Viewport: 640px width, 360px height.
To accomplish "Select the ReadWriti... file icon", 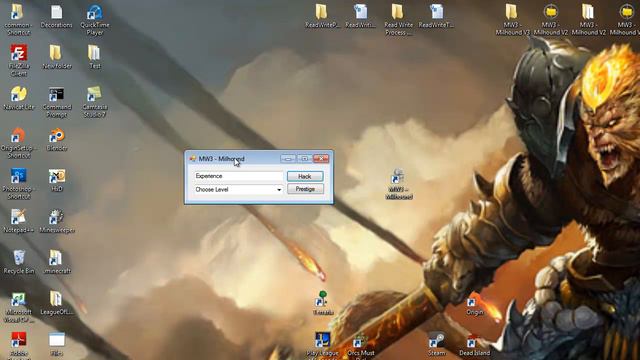I will point(360,16).
